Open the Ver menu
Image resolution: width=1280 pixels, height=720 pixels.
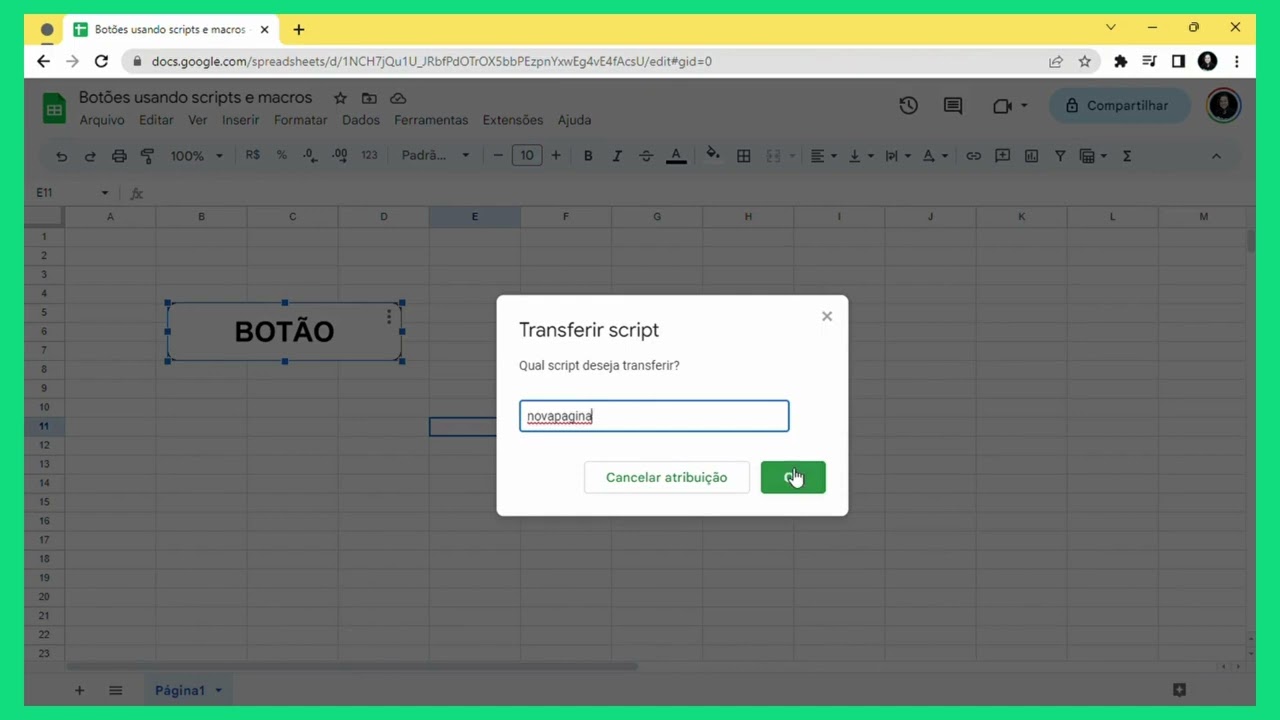[198, 120]
